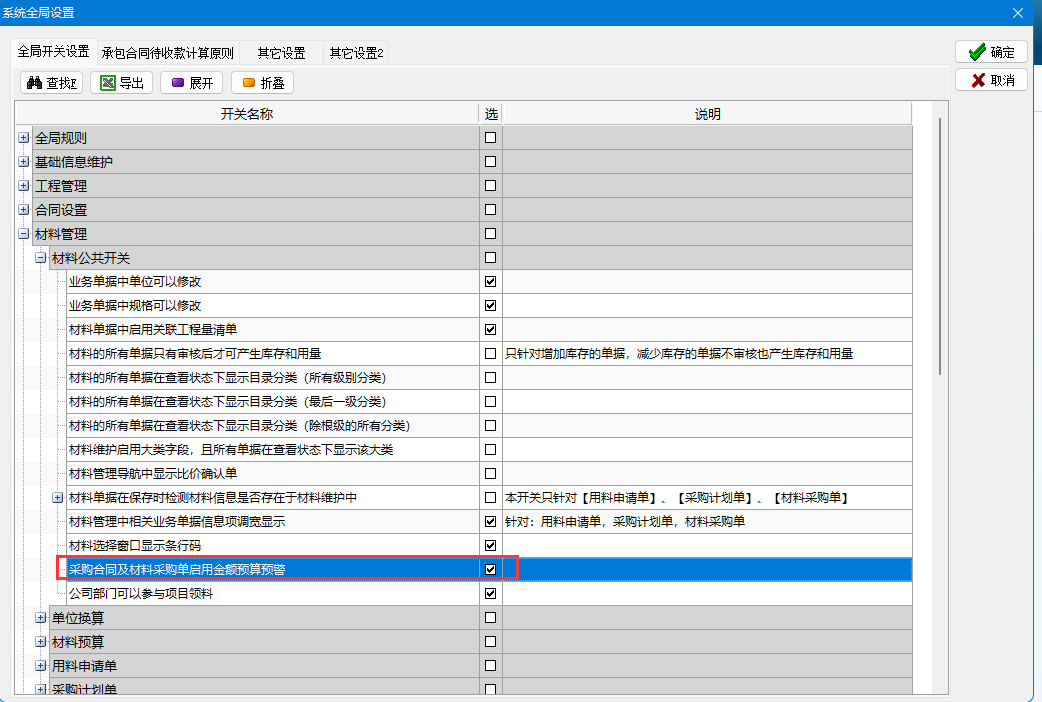Image resolution: width=1042 pixels, height=702 pixels.
Task: Confirm settings with green checkmark button
Action: click(991, 52)
